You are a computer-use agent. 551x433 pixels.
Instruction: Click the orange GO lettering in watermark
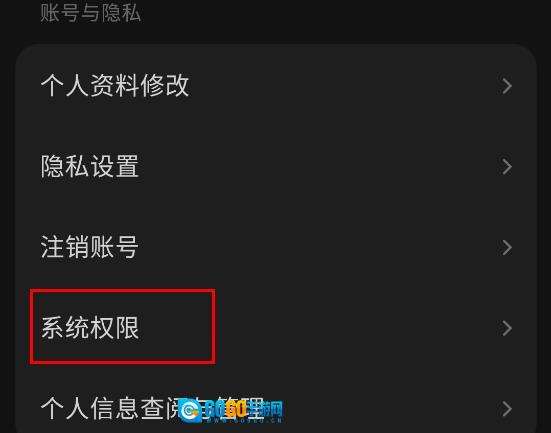[236, 409]
